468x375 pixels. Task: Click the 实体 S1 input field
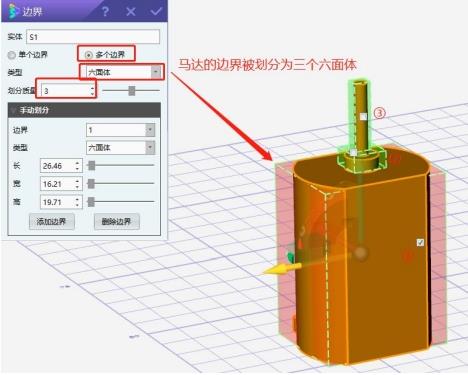point(93,37)
